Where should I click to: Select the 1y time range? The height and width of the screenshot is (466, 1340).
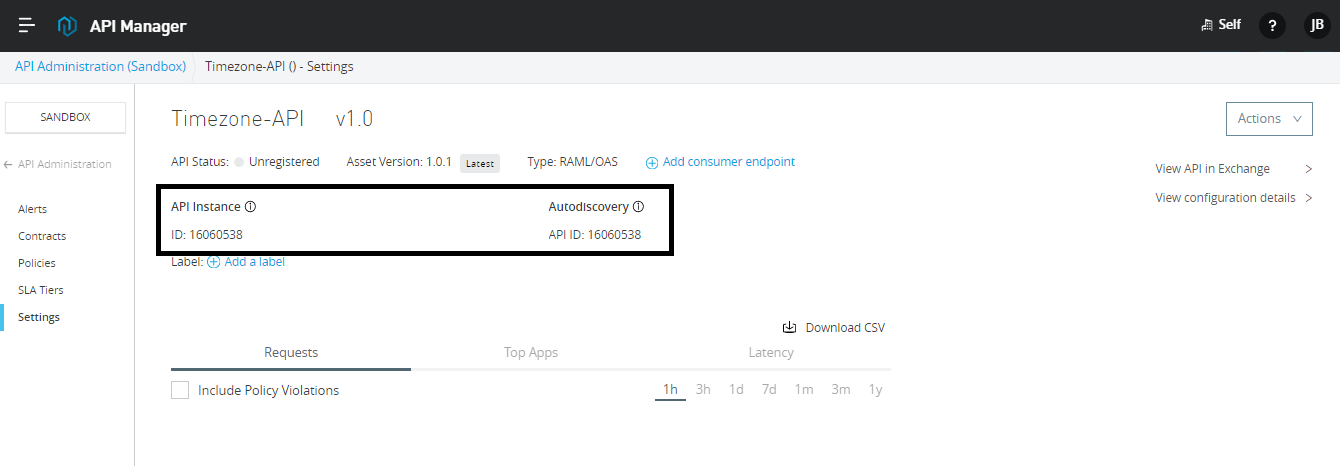click(875, 389)
